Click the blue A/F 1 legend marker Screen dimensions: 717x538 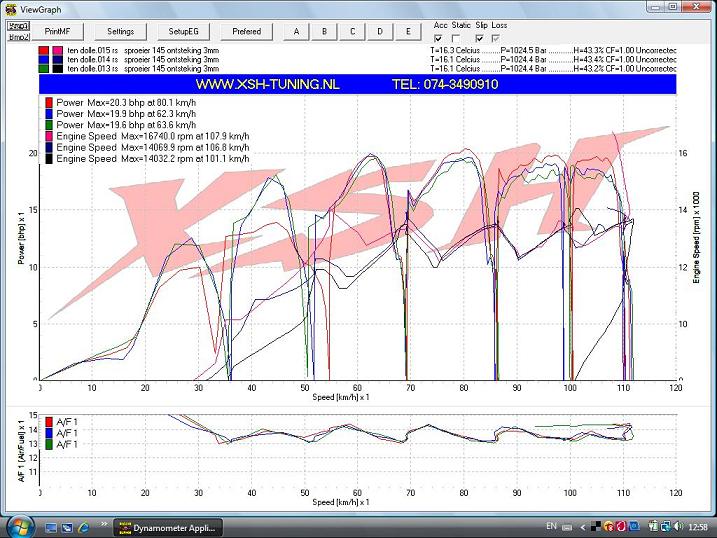tap(49, 433)
